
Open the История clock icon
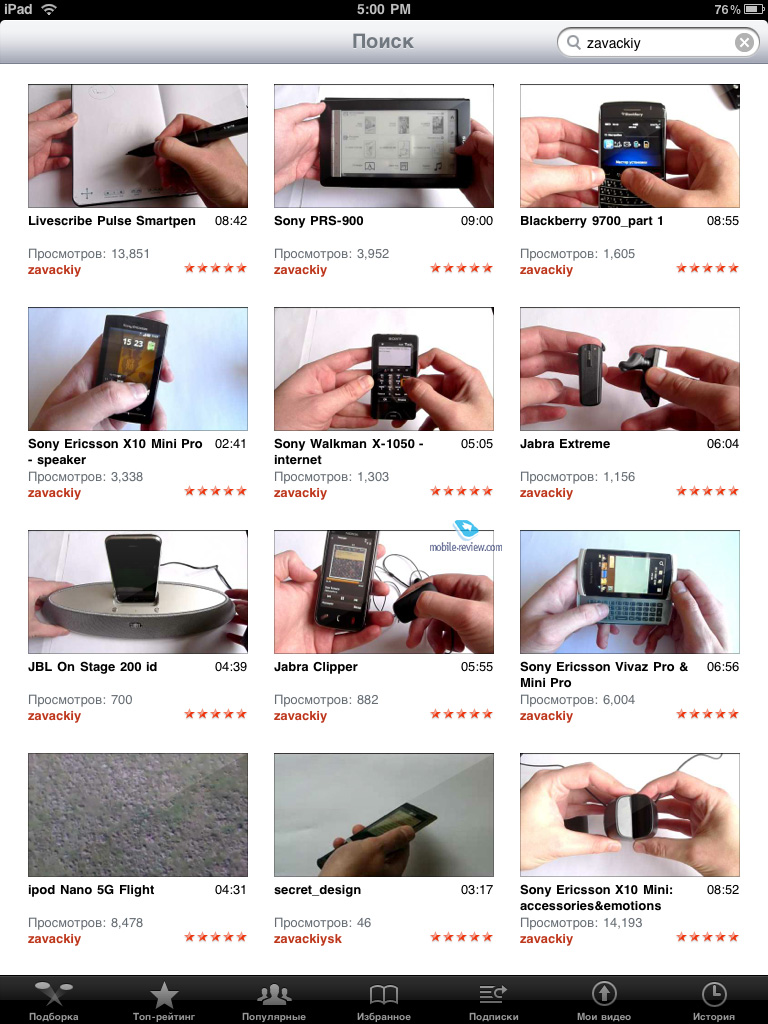pos(714,994)
